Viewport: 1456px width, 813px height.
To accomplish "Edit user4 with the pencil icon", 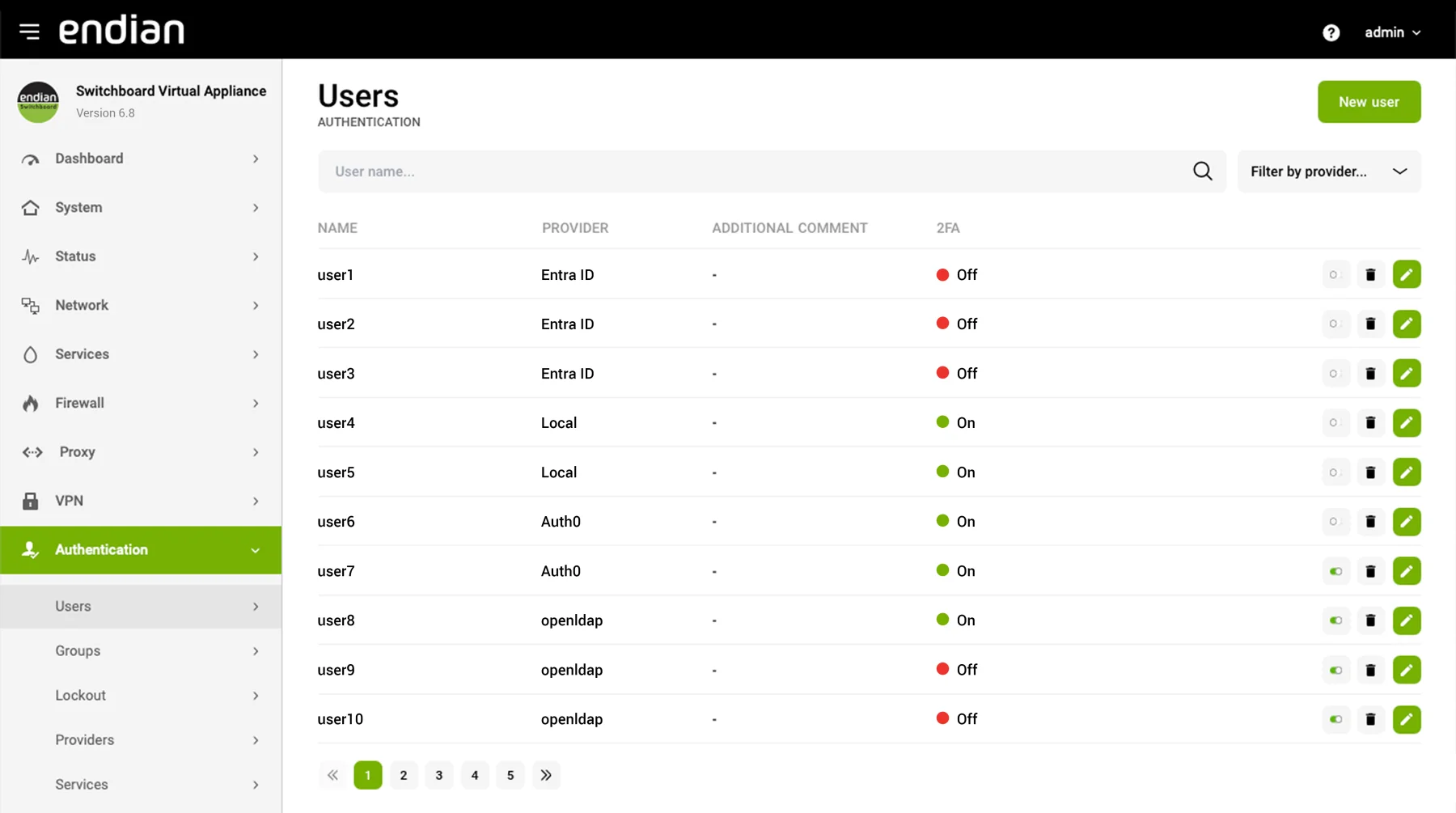I will pyautogui.click(x=1407, y=423).
